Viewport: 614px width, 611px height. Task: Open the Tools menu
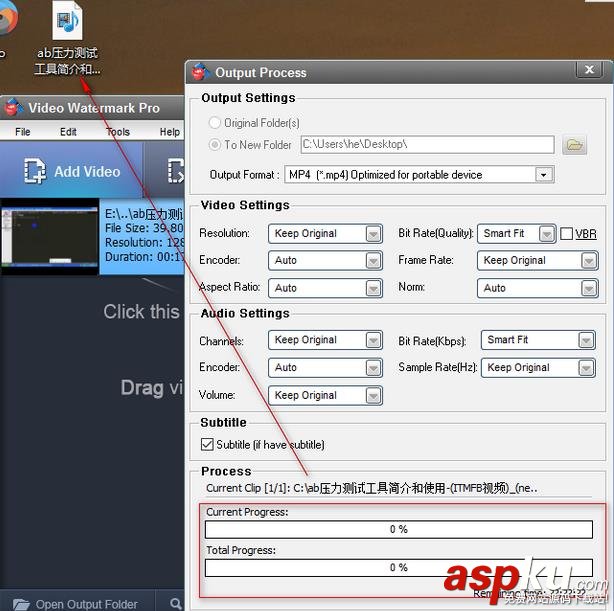tap(118, 132)
